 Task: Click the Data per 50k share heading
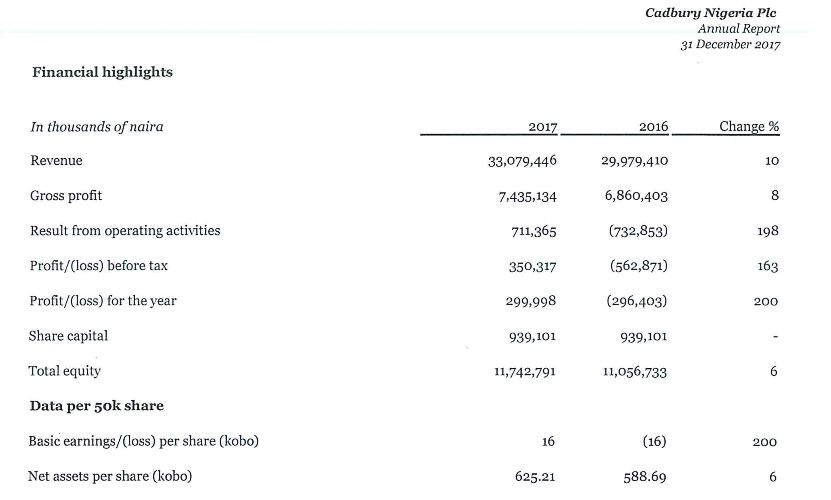point(96,406)
